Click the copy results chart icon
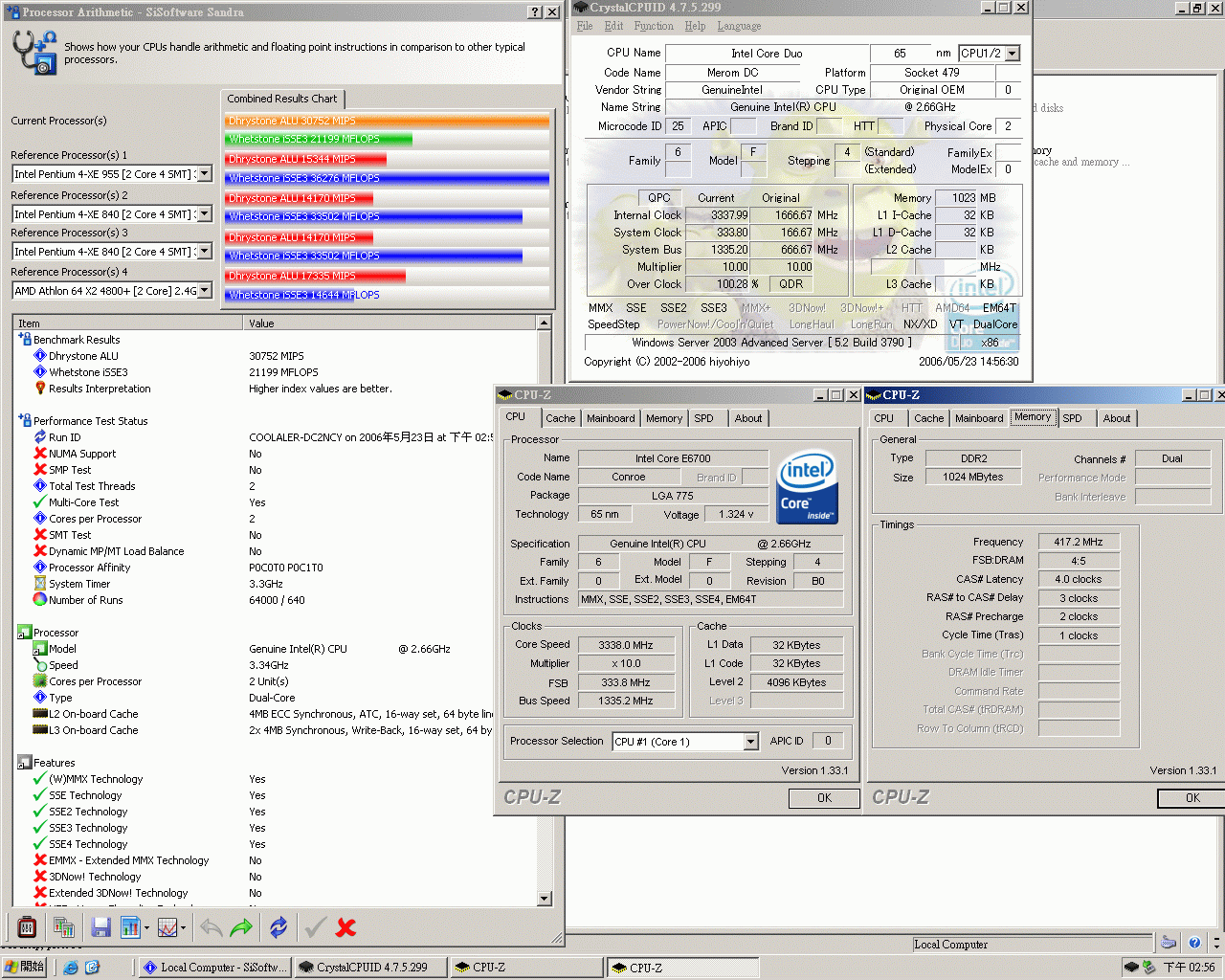This screenshot has width=1225, height=980. pos(64,926)
